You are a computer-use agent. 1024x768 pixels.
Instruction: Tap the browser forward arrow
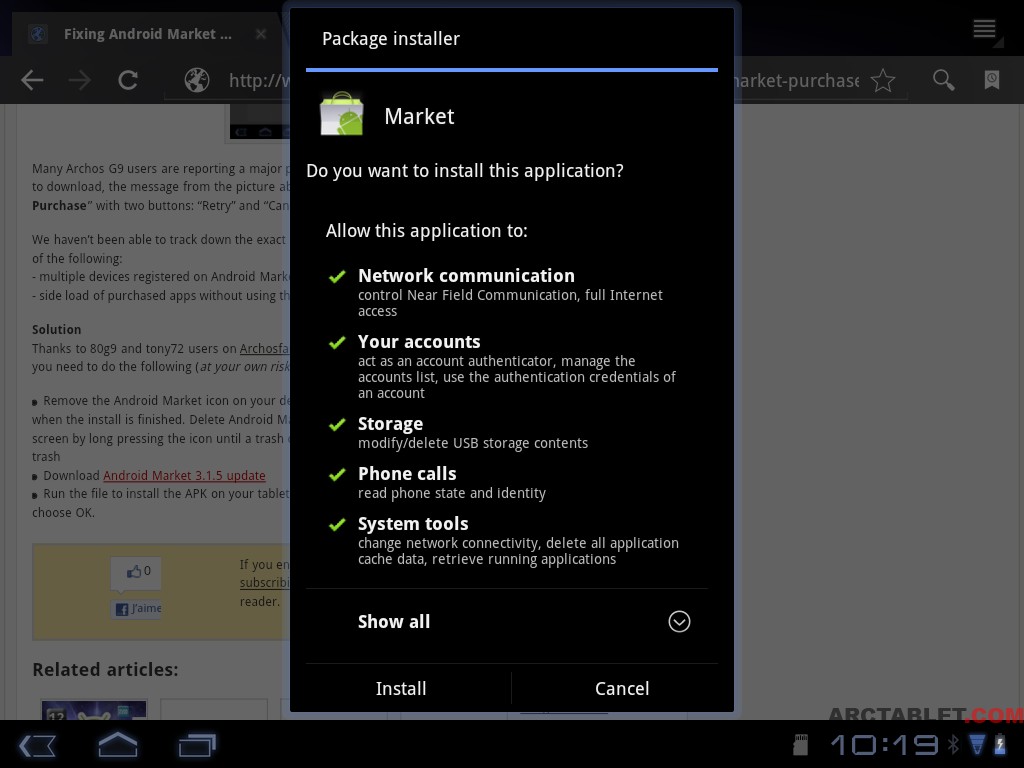click(80, 80)
